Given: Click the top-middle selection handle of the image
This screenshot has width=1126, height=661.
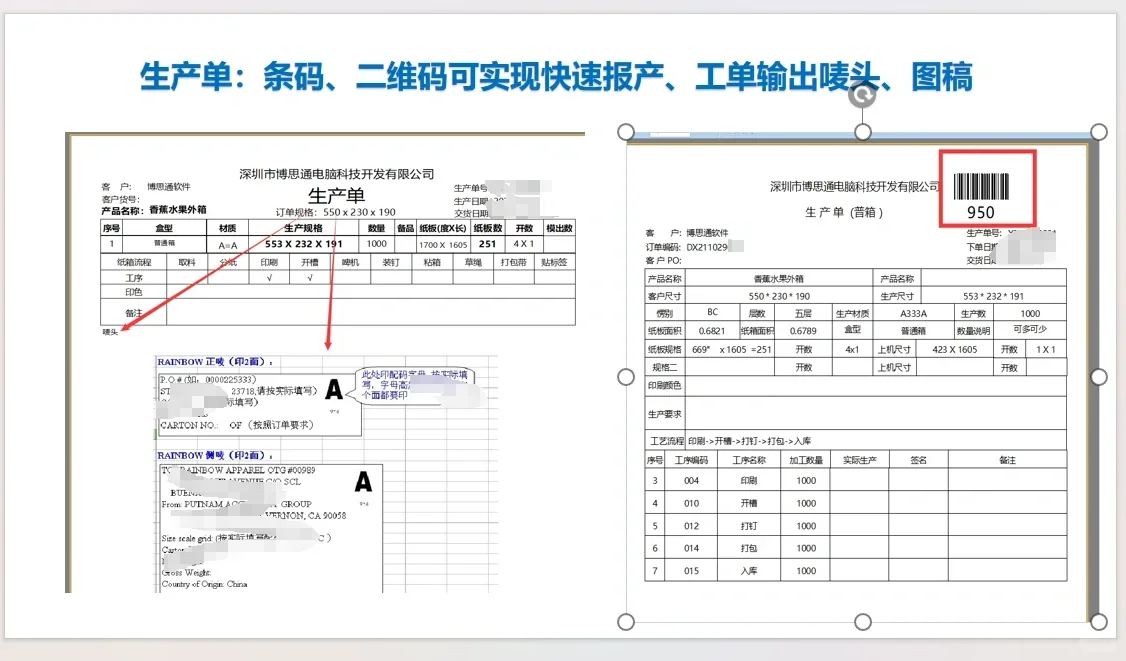Looking at the screenshot, I should [x=862, y=131].
